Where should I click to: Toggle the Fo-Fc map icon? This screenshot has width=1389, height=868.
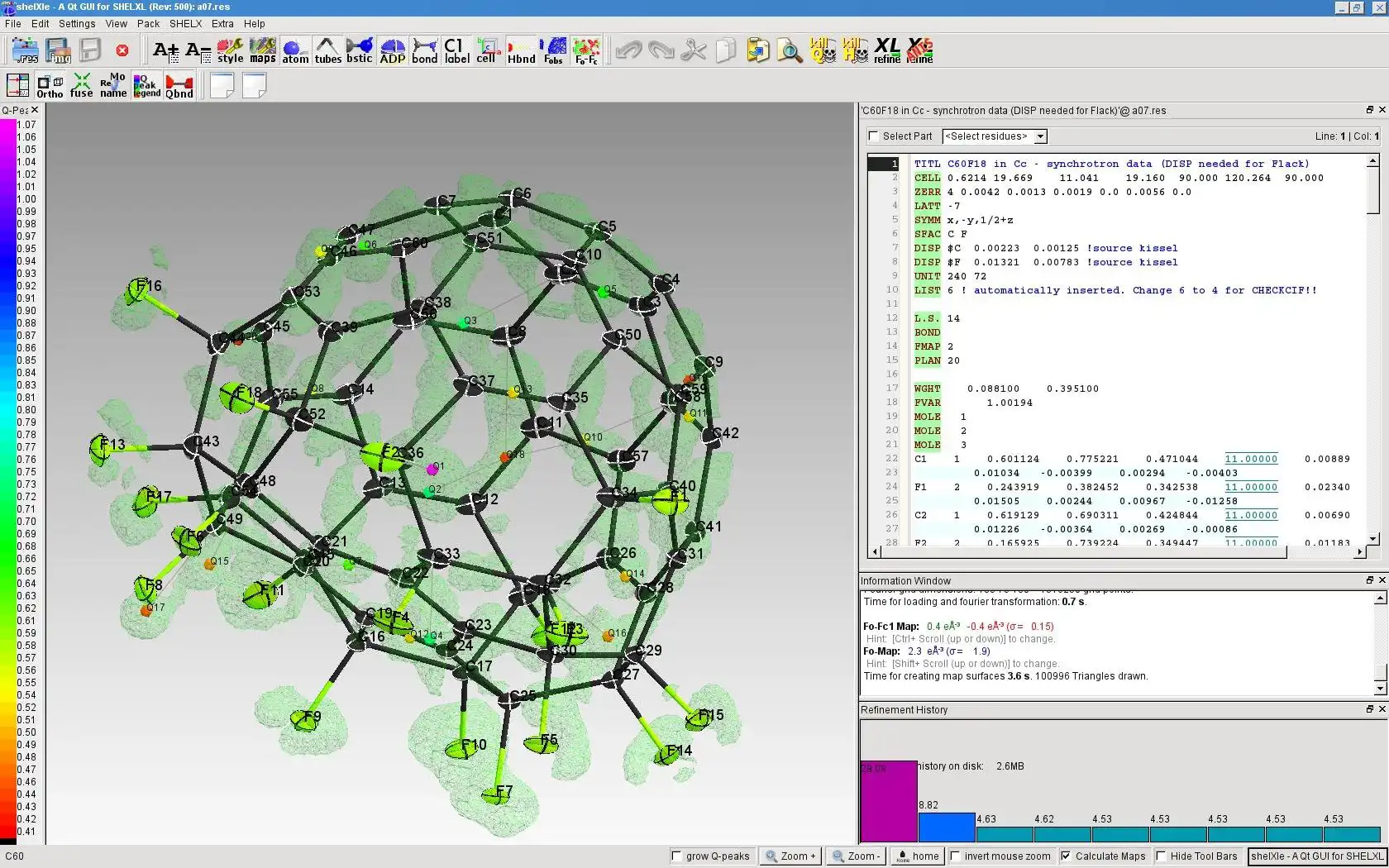coord(586,50)
